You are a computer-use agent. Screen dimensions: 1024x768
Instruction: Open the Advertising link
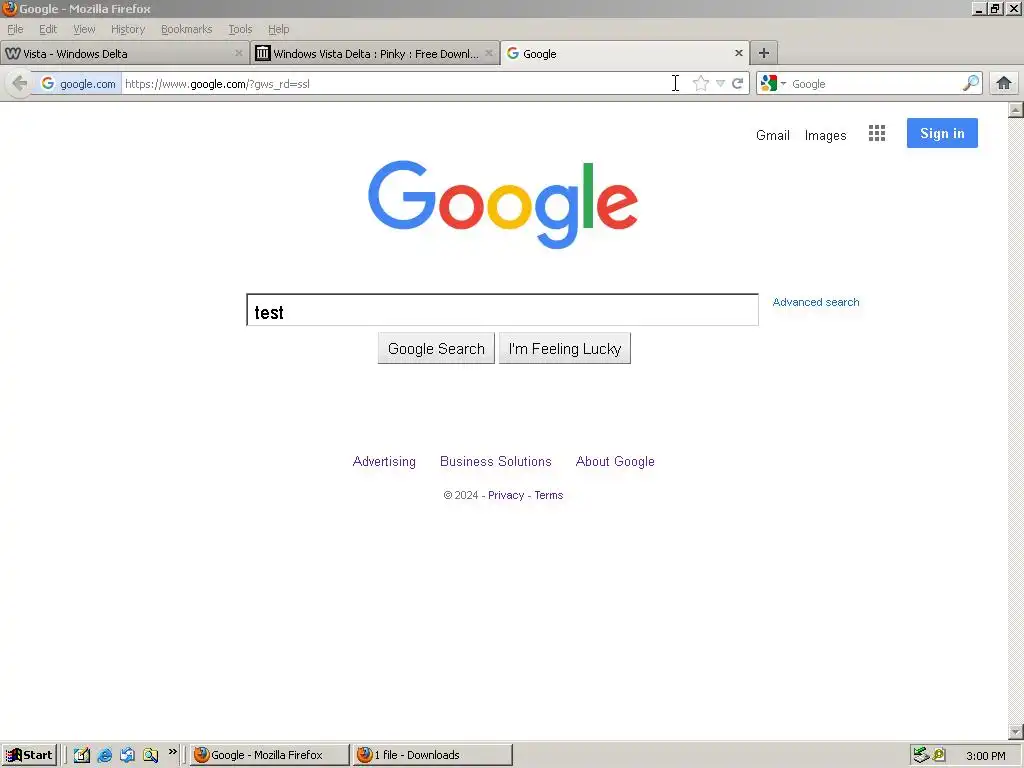click(x=384, y=462)
